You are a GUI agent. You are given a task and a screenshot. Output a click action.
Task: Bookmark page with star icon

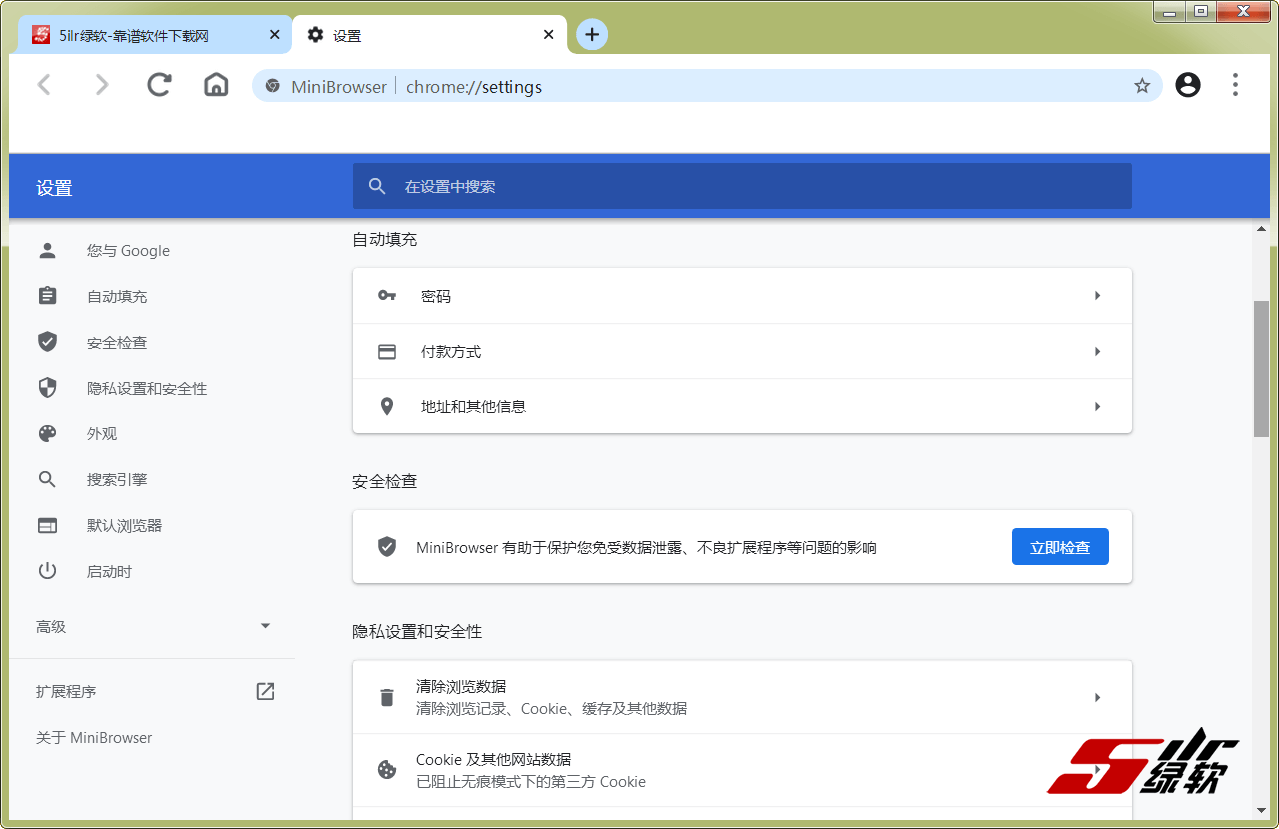tap(1142, 86)
